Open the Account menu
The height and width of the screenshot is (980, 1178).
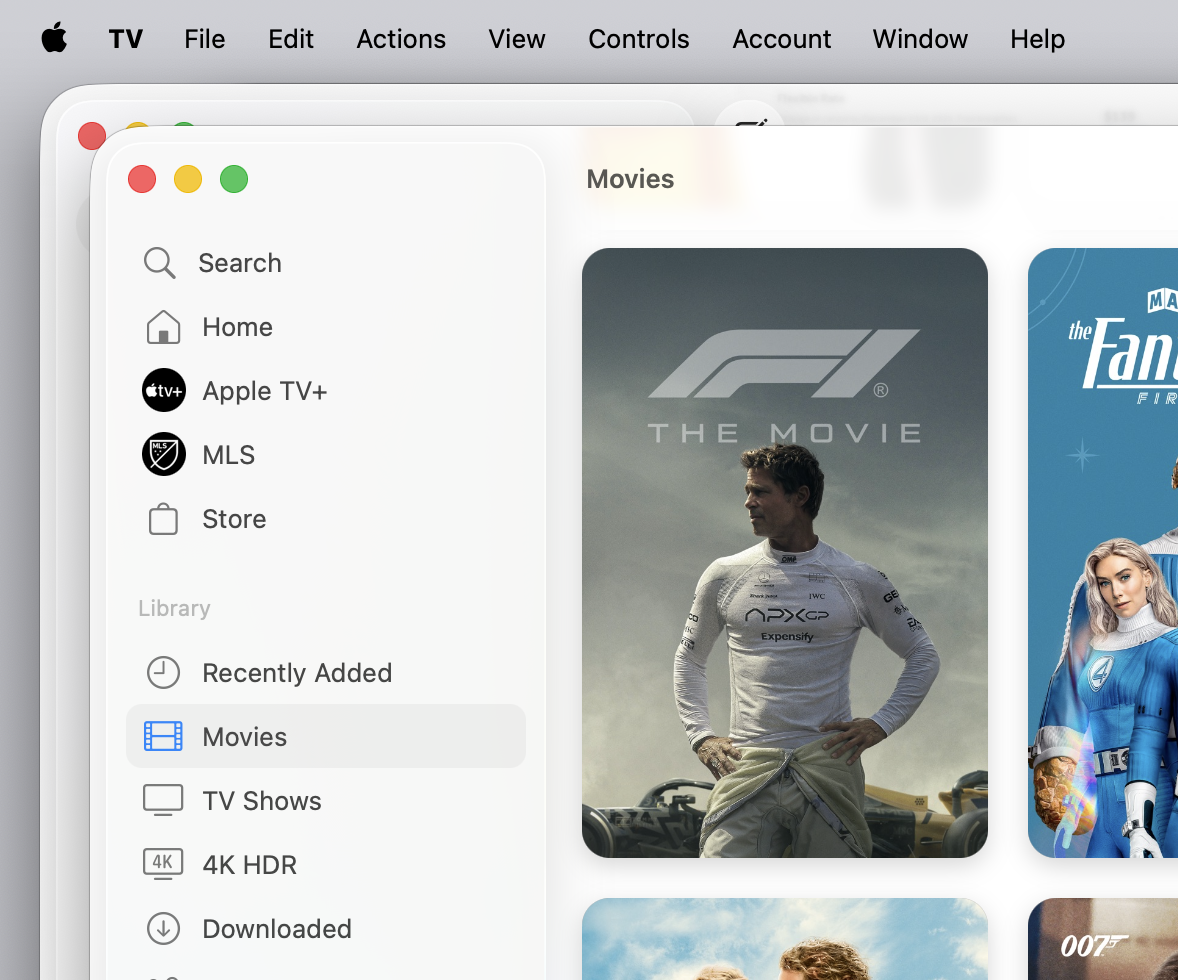click(781, 39)
